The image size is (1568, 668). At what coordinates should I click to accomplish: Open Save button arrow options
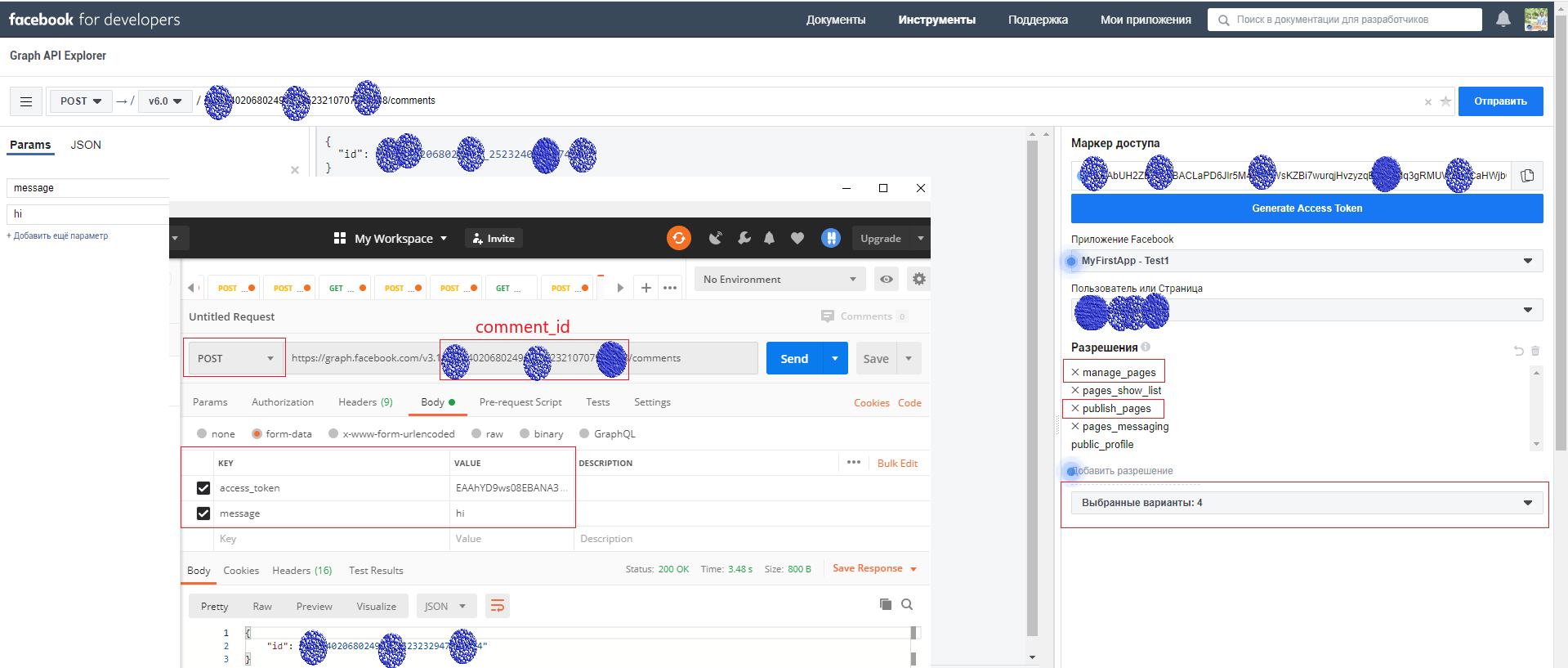click(909, 358)
